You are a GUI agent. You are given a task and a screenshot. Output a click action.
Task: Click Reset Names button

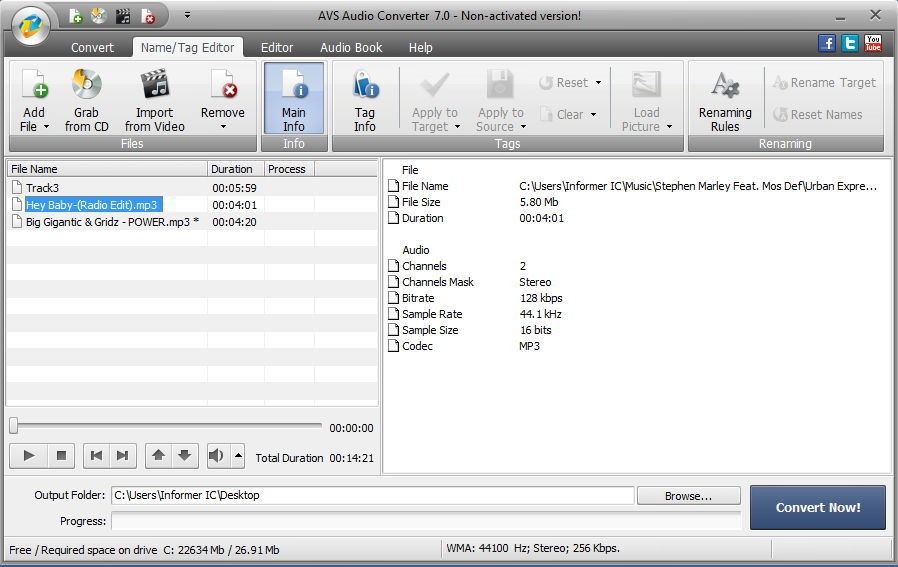(x=817, y=115)
